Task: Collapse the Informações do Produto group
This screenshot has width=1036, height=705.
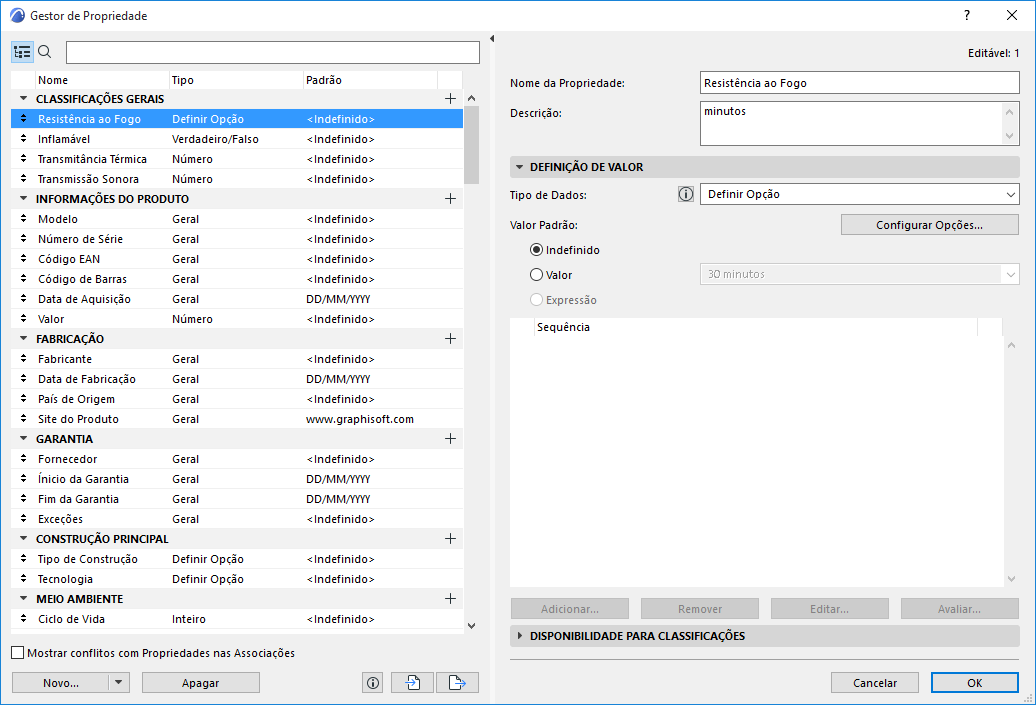Action: point(24,199)
